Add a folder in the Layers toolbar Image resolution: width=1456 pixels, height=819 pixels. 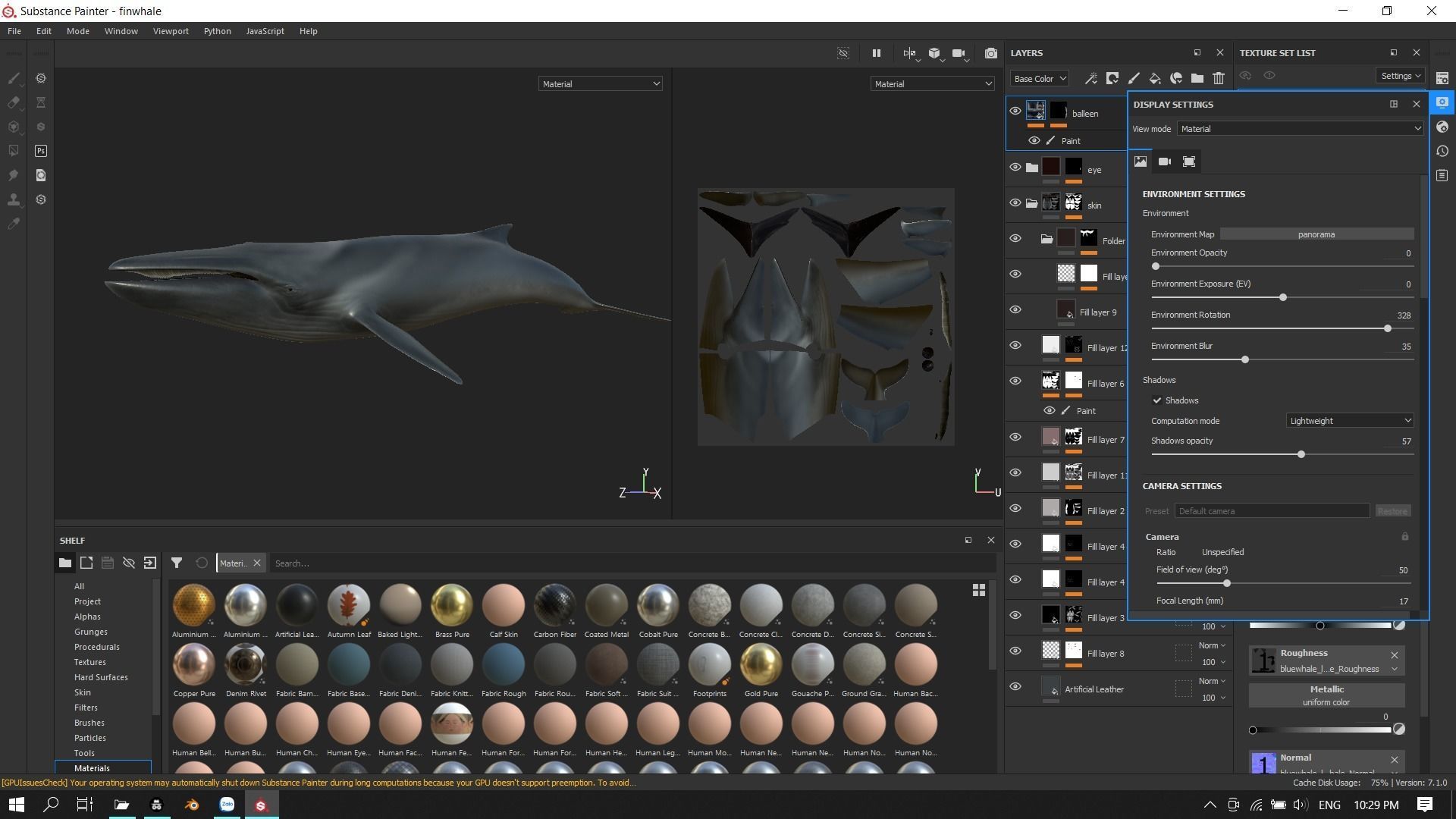click(x=1197, y=78)
